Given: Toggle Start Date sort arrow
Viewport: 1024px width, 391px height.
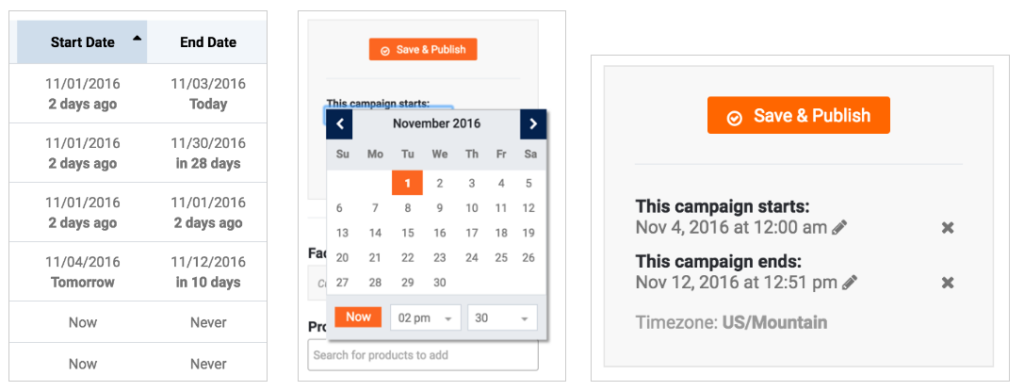Looking at the screenshot, I should point(136,39).
